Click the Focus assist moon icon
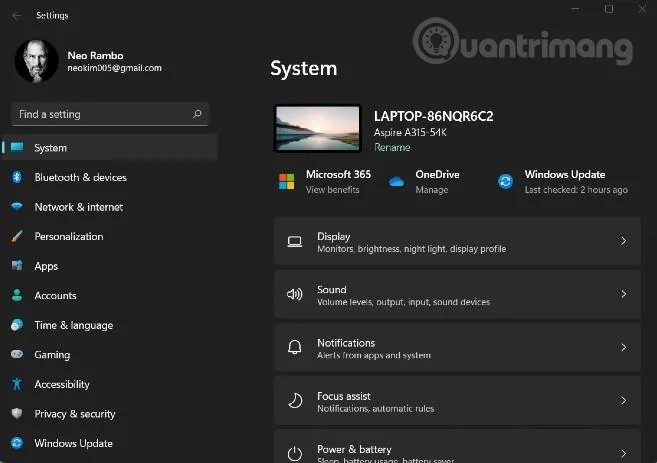 pos(295,400)
